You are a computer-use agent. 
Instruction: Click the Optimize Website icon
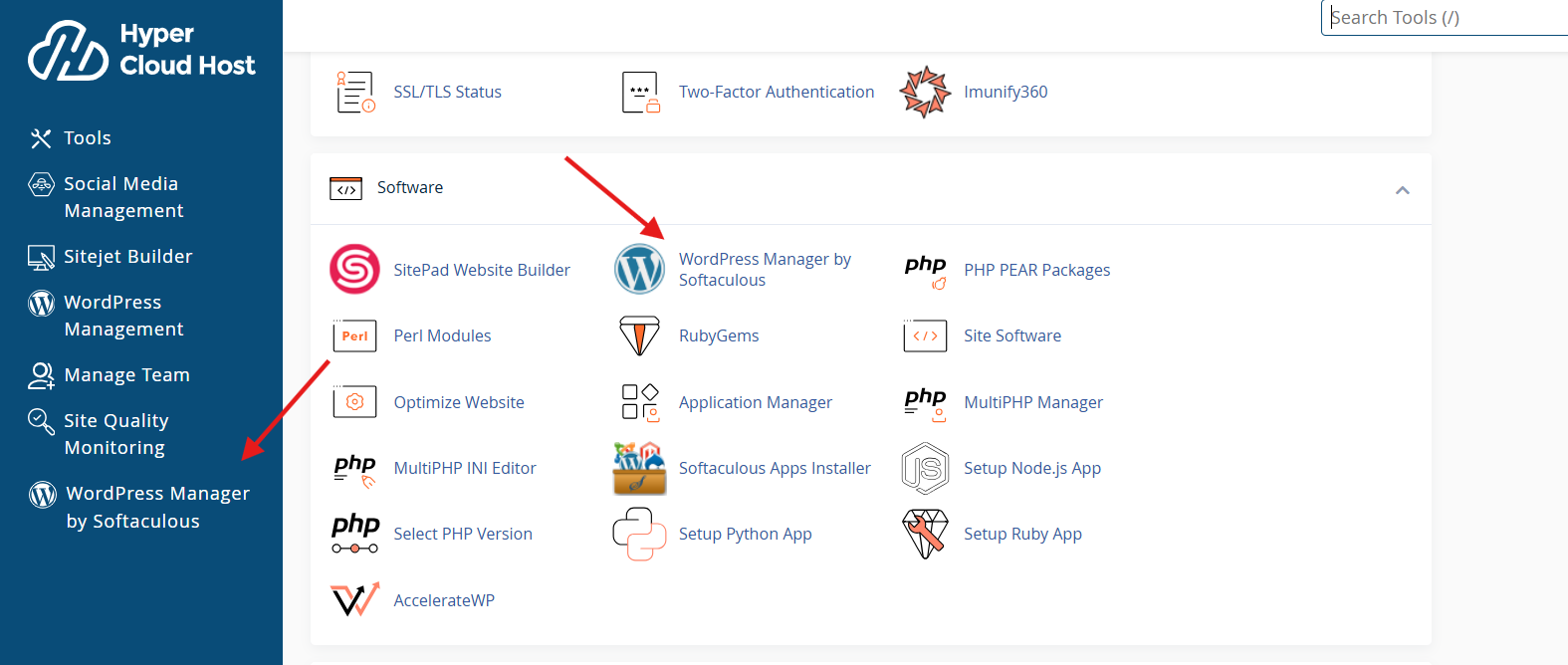(x=355, y=402)
